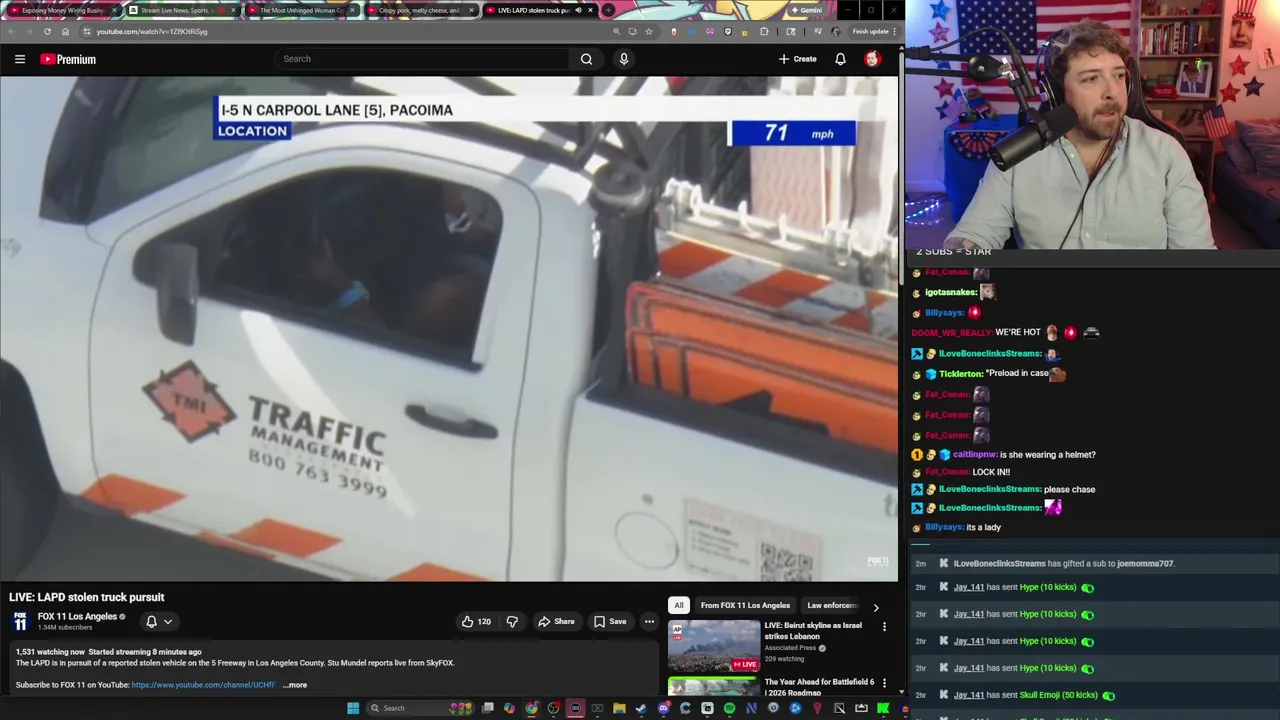The height and width of the screenshot is (720, 1280).
Task: Open YouTube notifications bell in header
Action: click(x=840, y=59)
